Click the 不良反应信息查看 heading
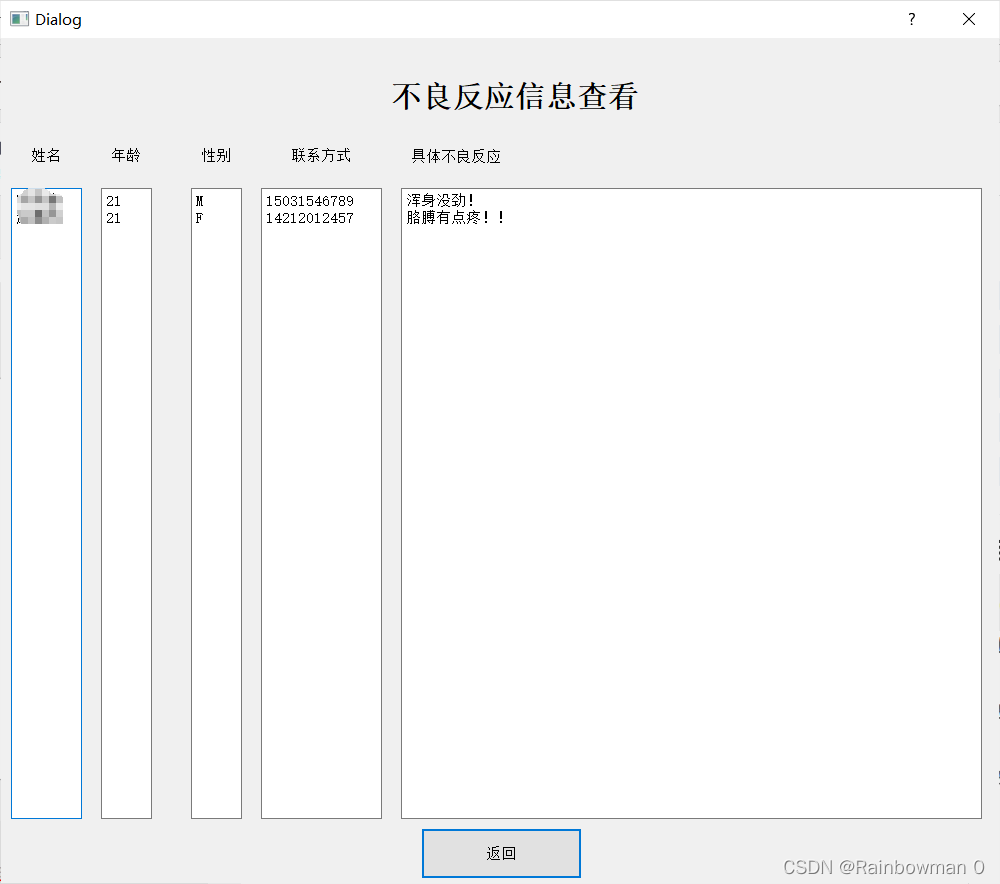This screenshot has height=884, width=1000. click(x=514, y=96)
